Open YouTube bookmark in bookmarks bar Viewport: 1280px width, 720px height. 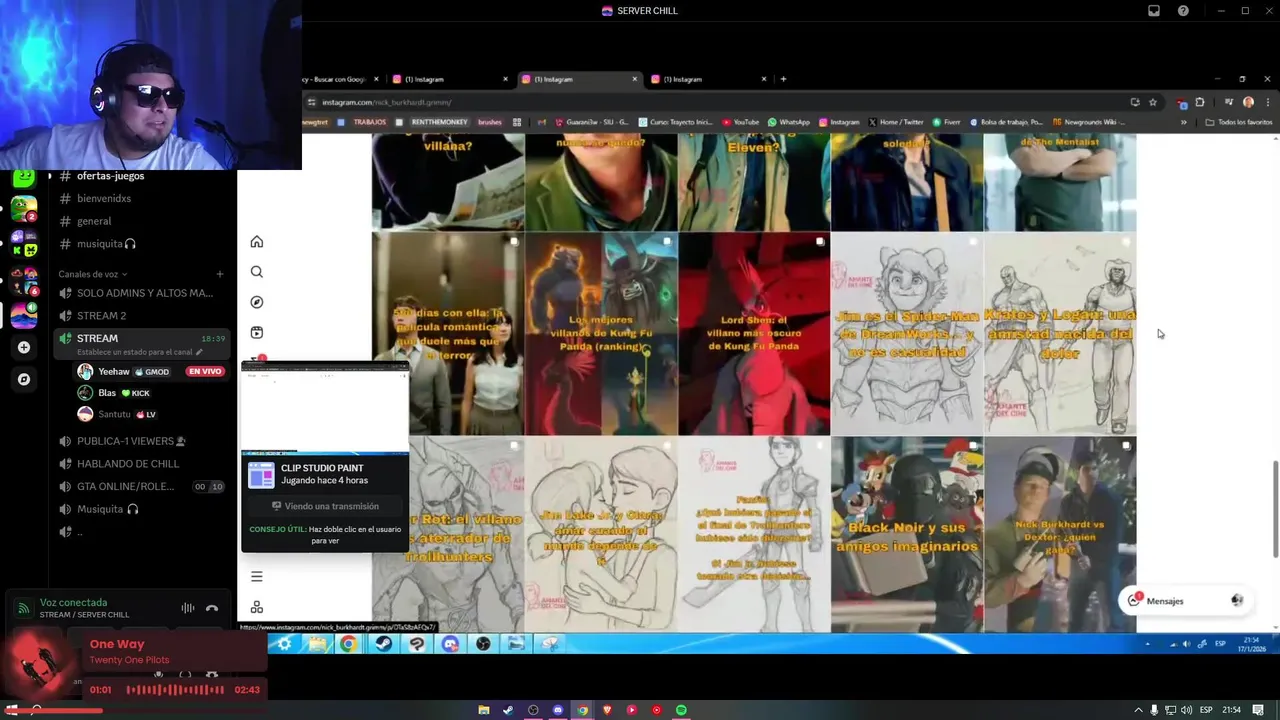(740, 122)
